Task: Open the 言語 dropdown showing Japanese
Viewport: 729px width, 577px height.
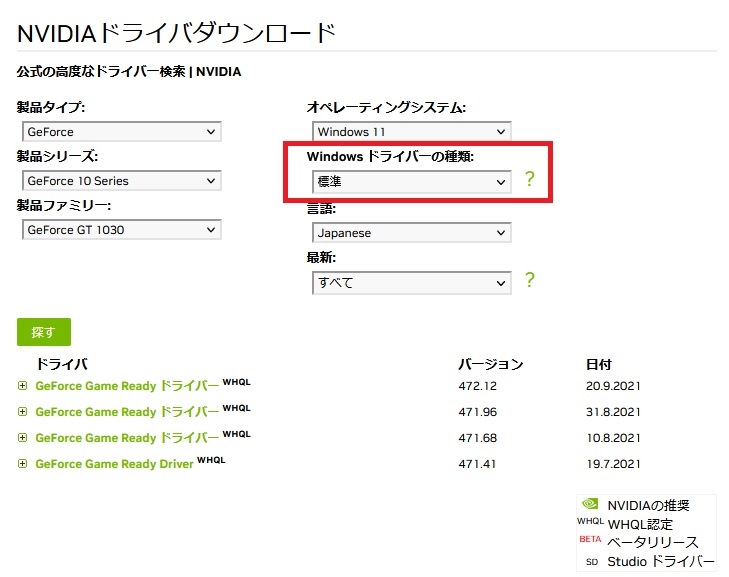Action: click(411, 233)
